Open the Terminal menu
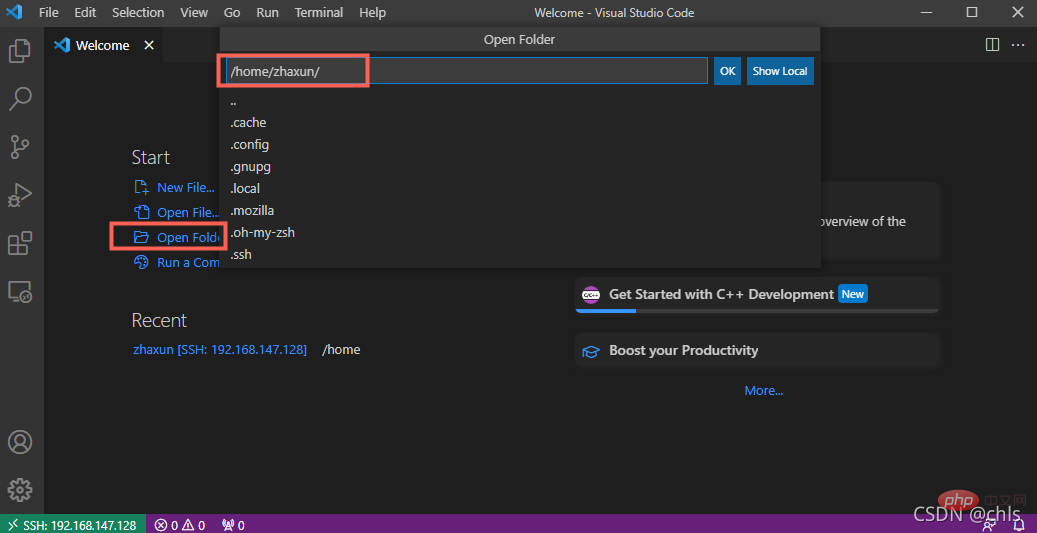The image size is (1037, 533). tap(318, 13)
